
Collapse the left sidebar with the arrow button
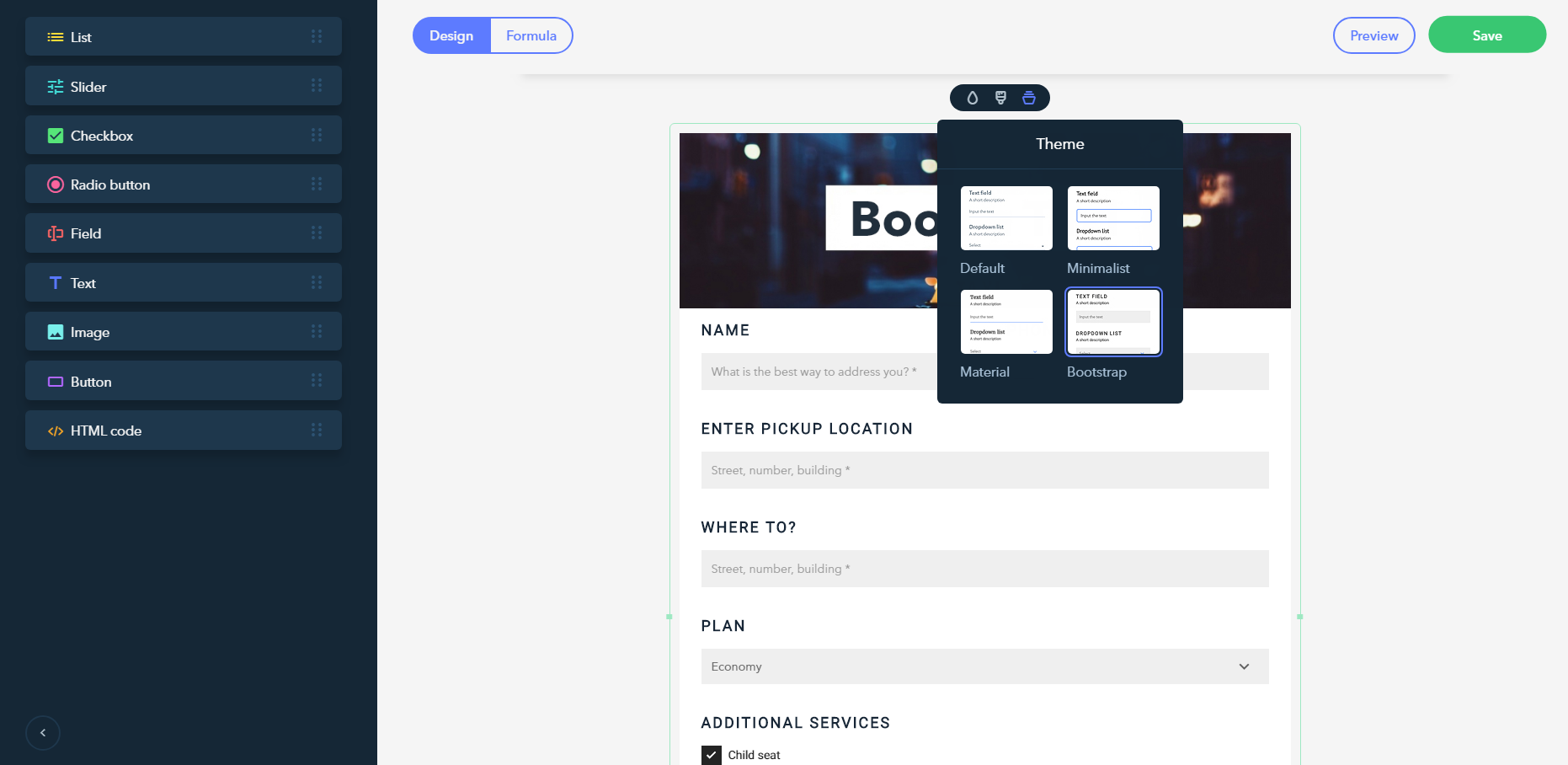pos(43,733)
